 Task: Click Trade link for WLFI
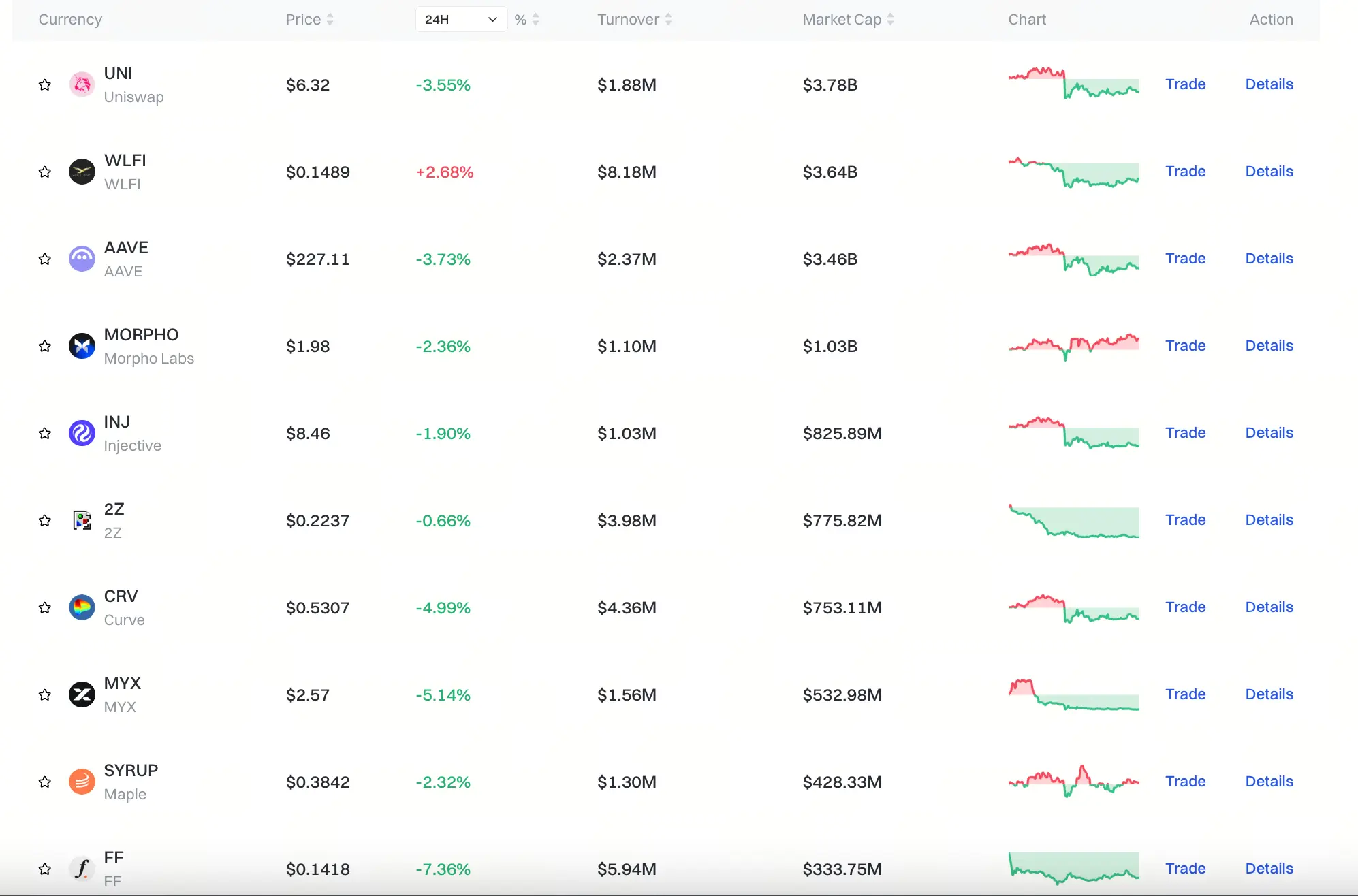point(1185,172)
